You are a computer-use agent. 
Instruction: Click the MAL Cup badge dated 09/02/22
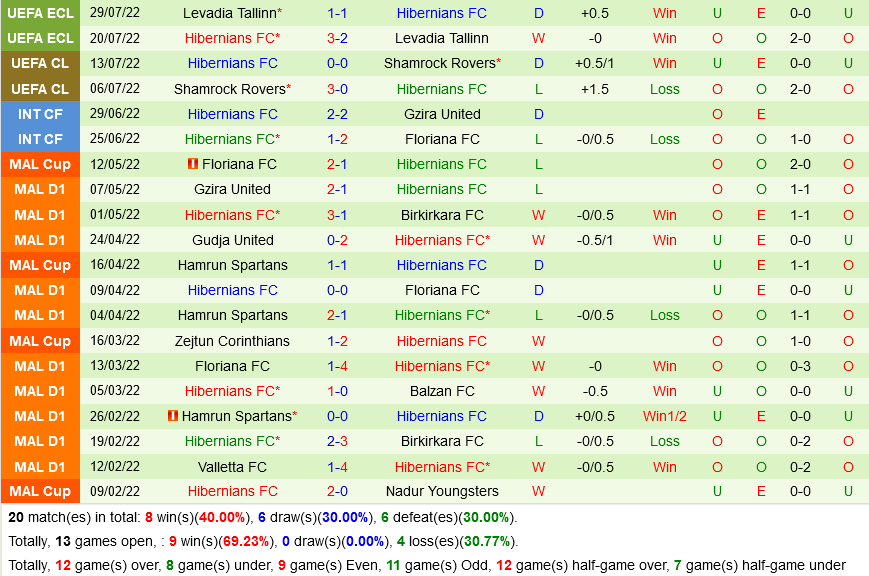point(40,491)
